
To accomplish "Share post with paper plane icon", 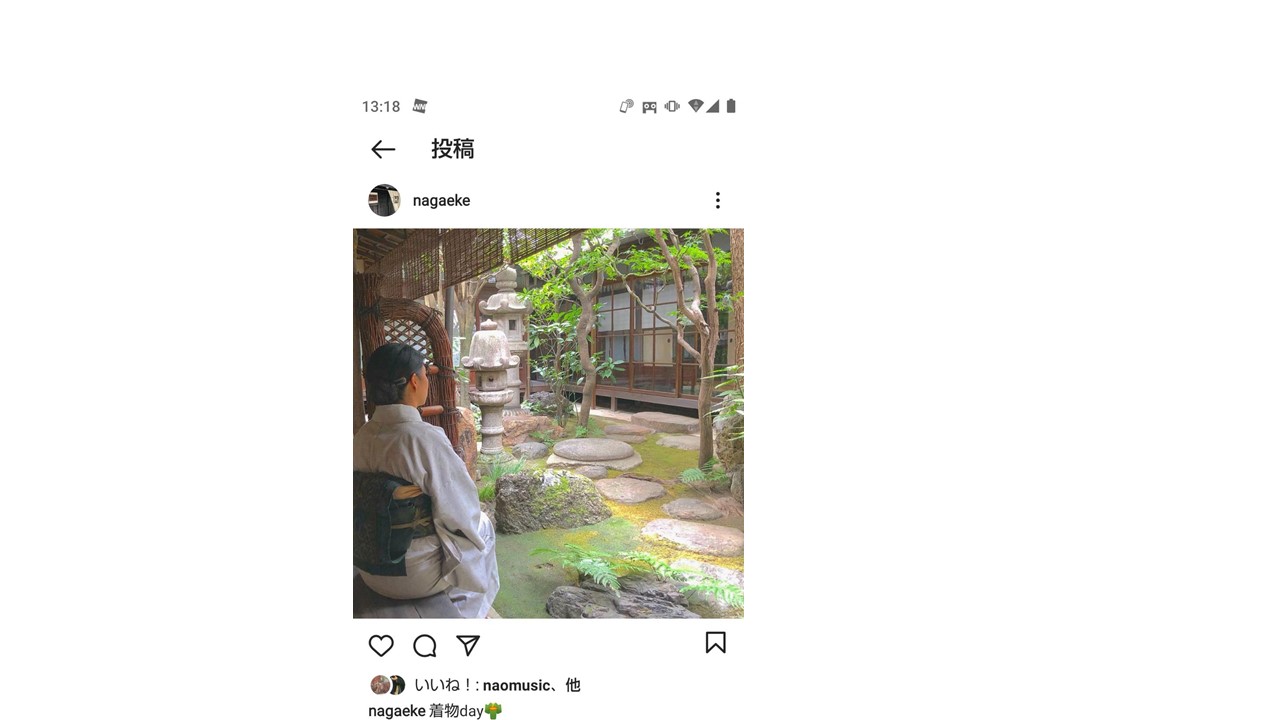I will (x=468, y=646).
